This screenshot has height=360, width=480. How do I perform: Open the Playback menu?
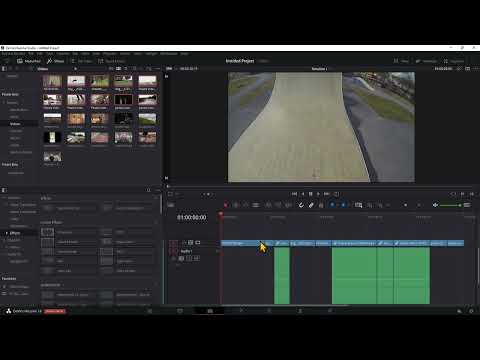point(109,53)
